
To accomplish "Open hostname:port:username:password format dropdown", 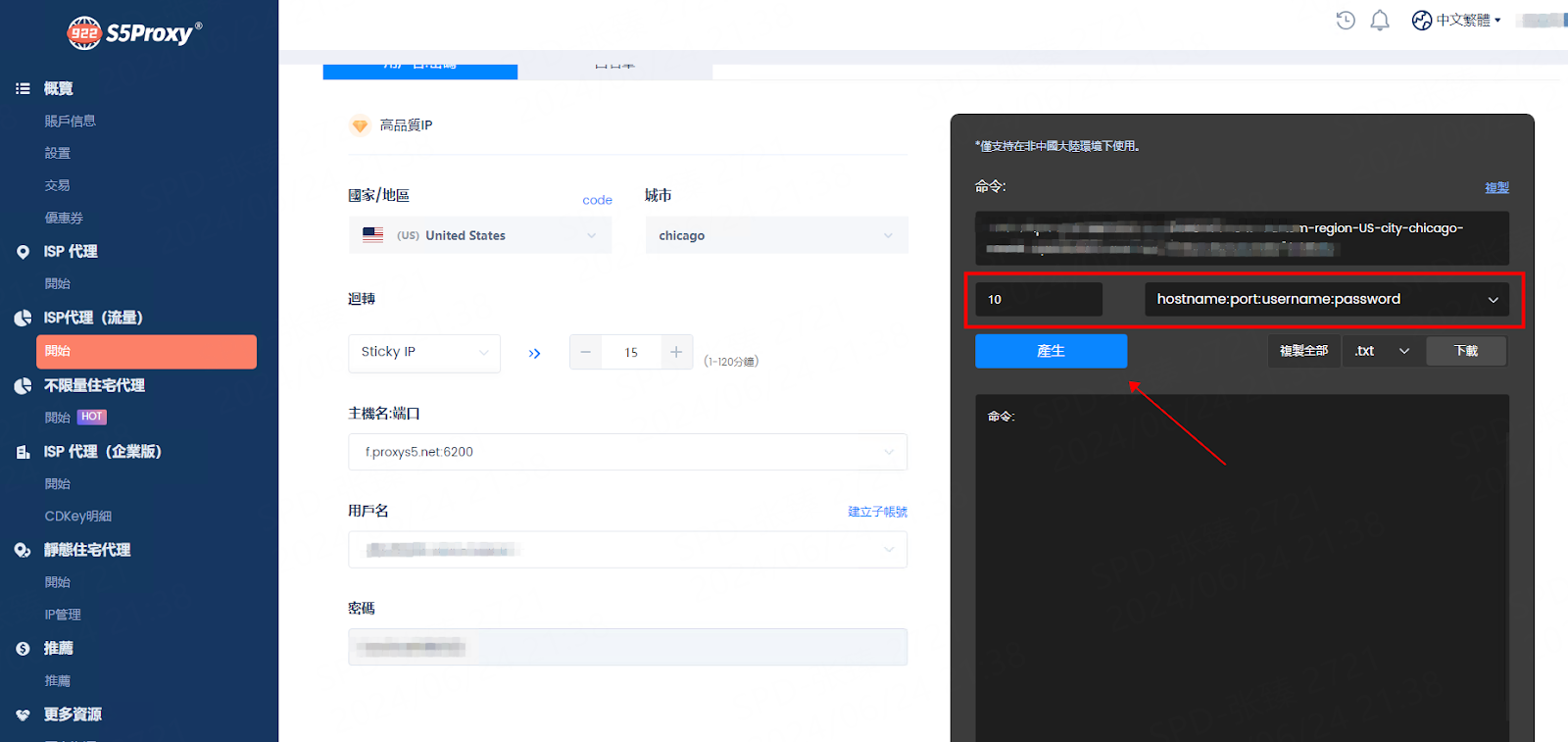I will pos(1326,299).
